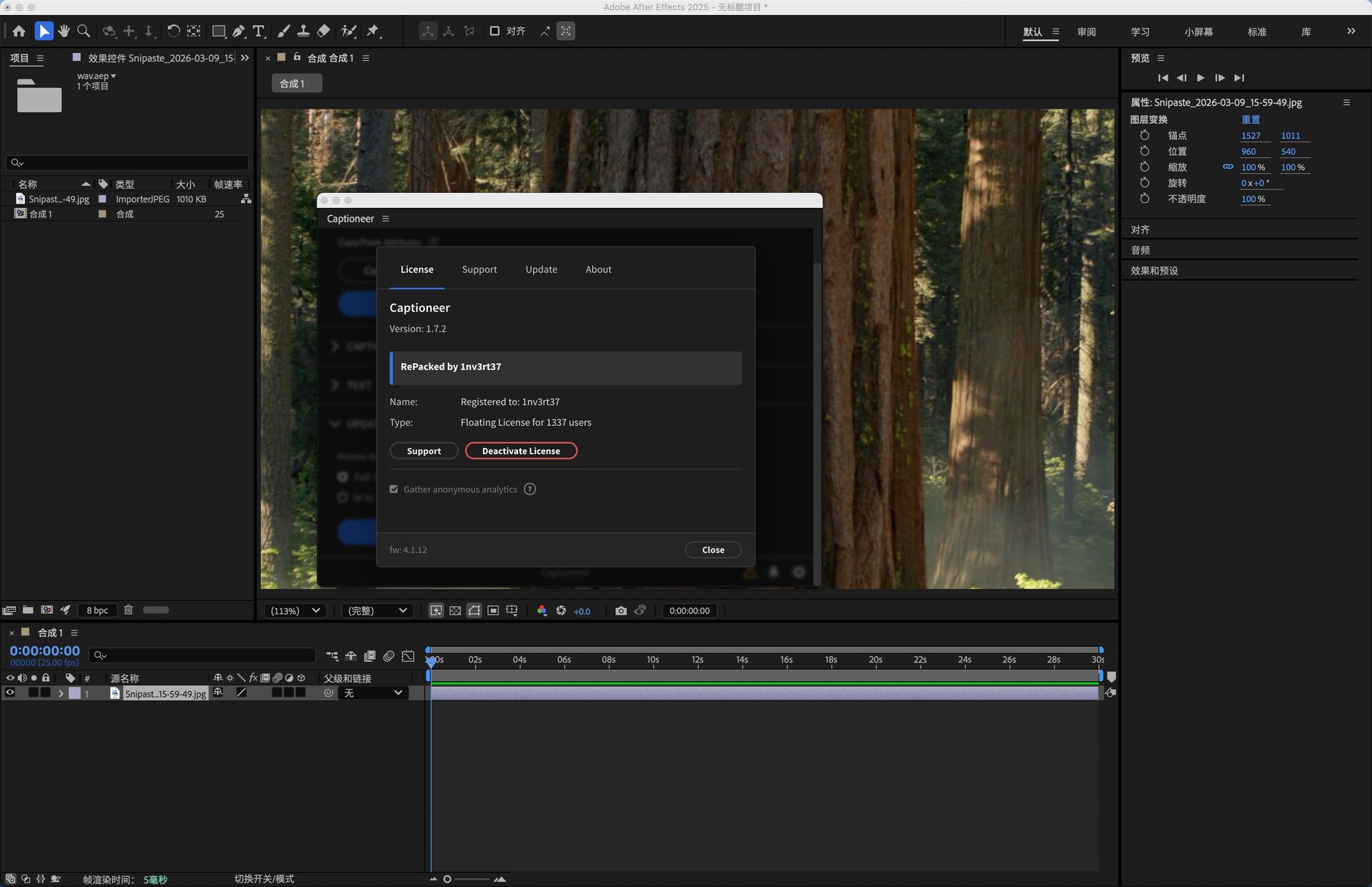Screen dimensions: 1372x887
Task: Open the 113% magnification dropdown
Action: (295, 610)
